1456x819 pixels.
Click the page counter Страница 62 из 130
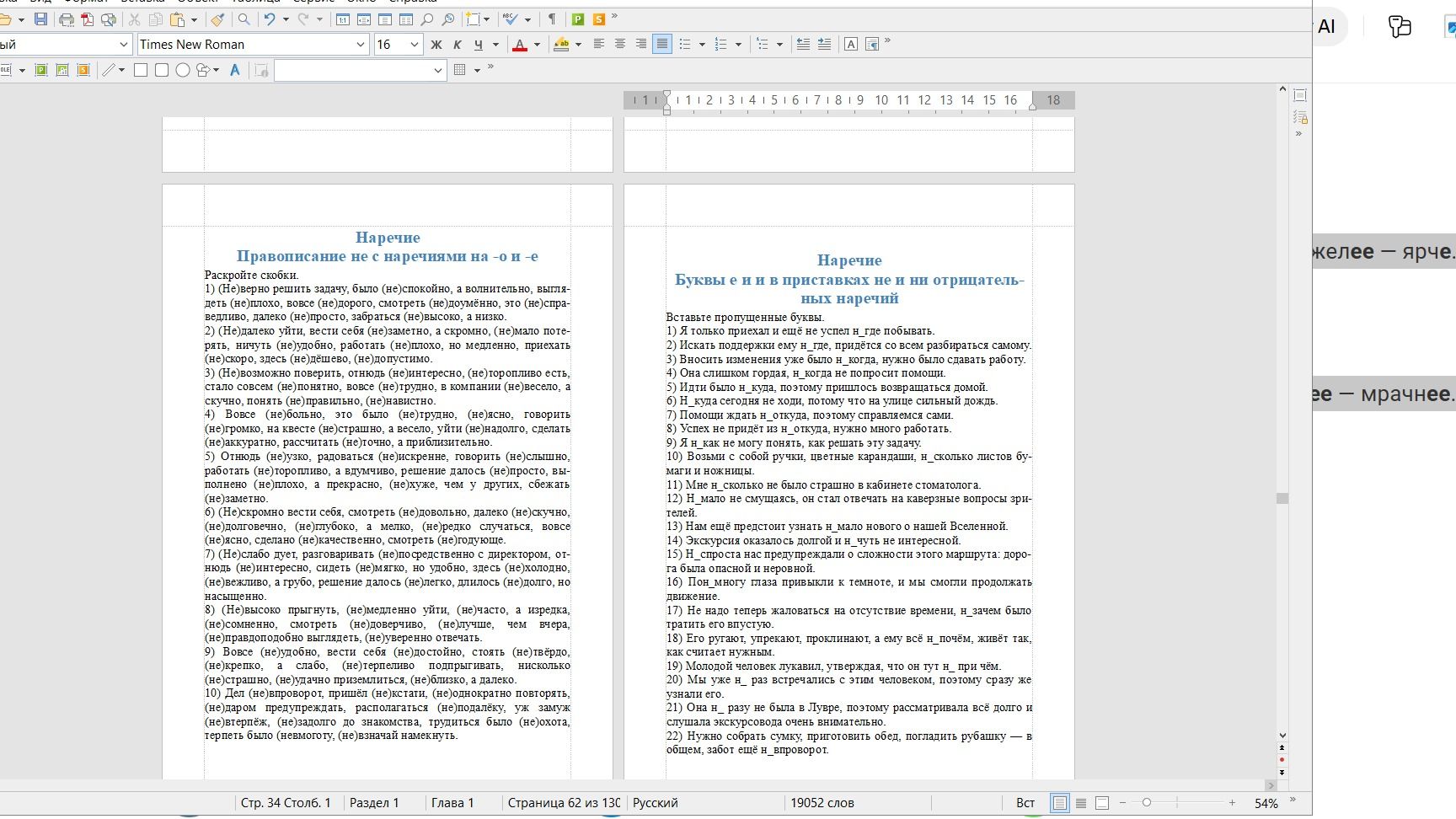pyautogui.click(x=564, y=803)
